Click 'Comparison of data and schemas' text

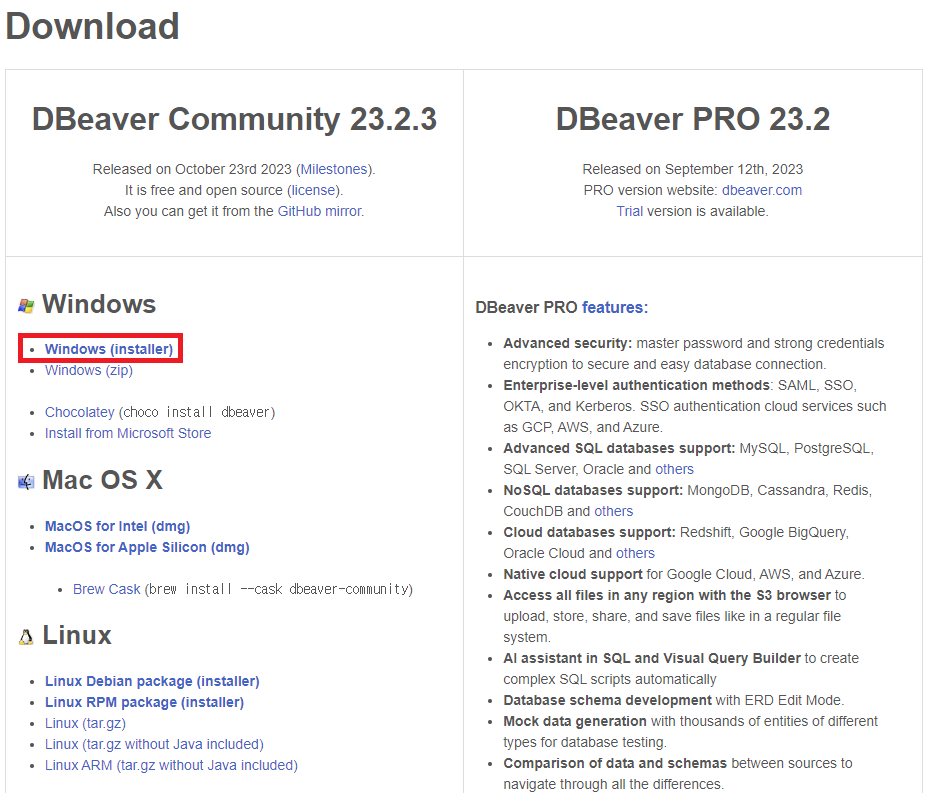pyautogui.click(x=615, y=763)
